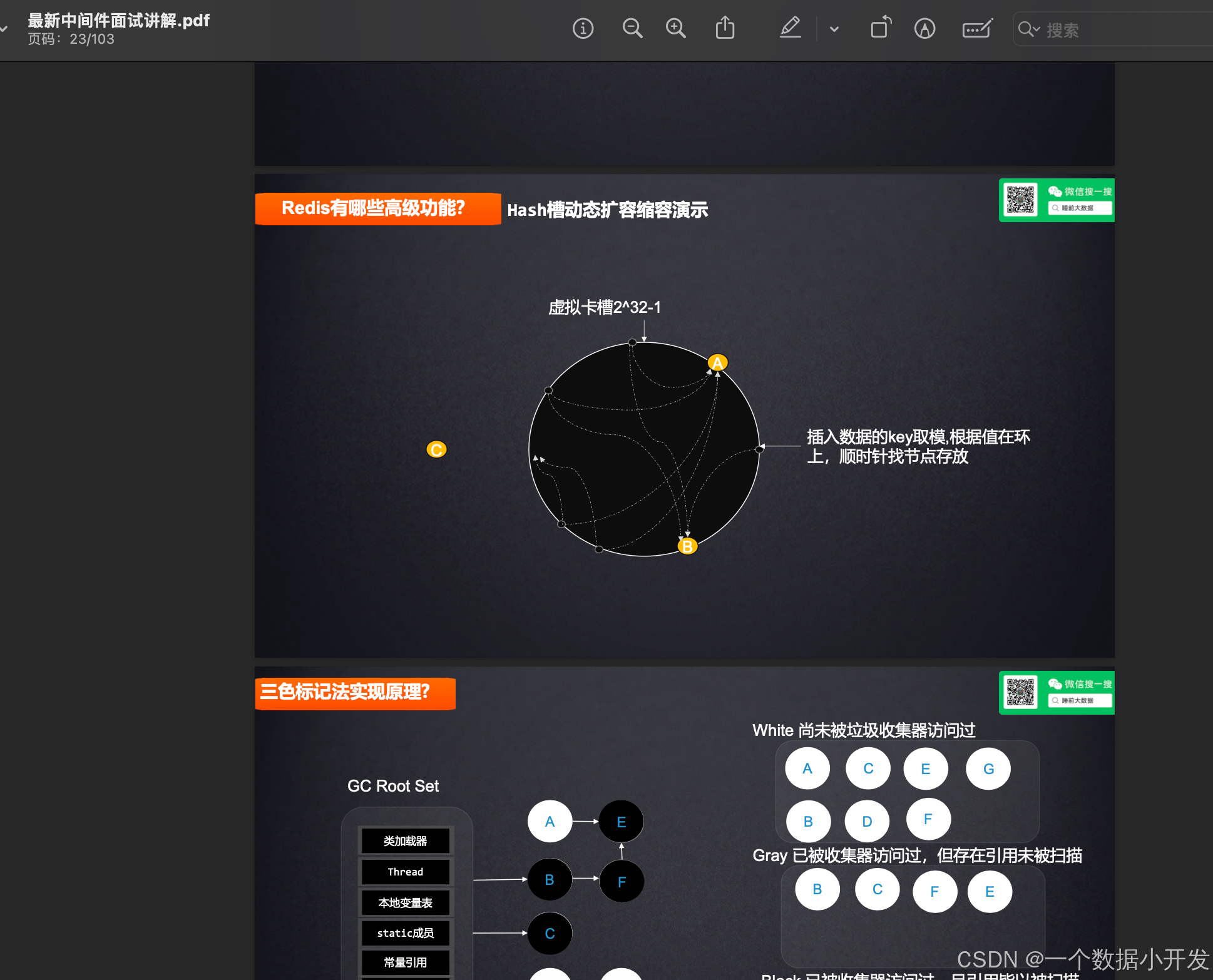1213x980 pixels.
Task: Click the PDF info inspector icon
Action: pos(583,29)
